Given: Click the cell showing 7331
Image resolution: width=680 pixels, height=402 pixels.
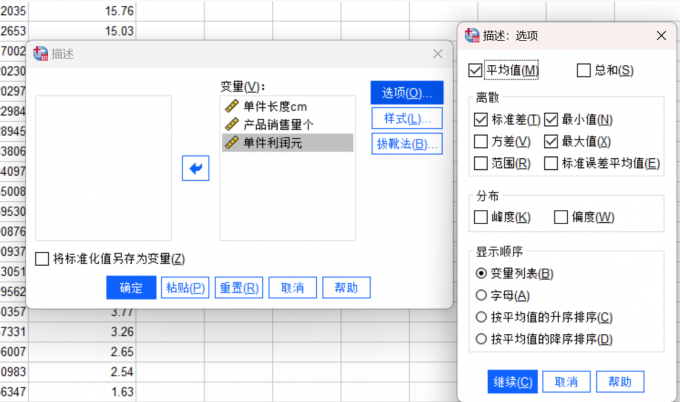Looking at the screenshot, I should (14, 332).
